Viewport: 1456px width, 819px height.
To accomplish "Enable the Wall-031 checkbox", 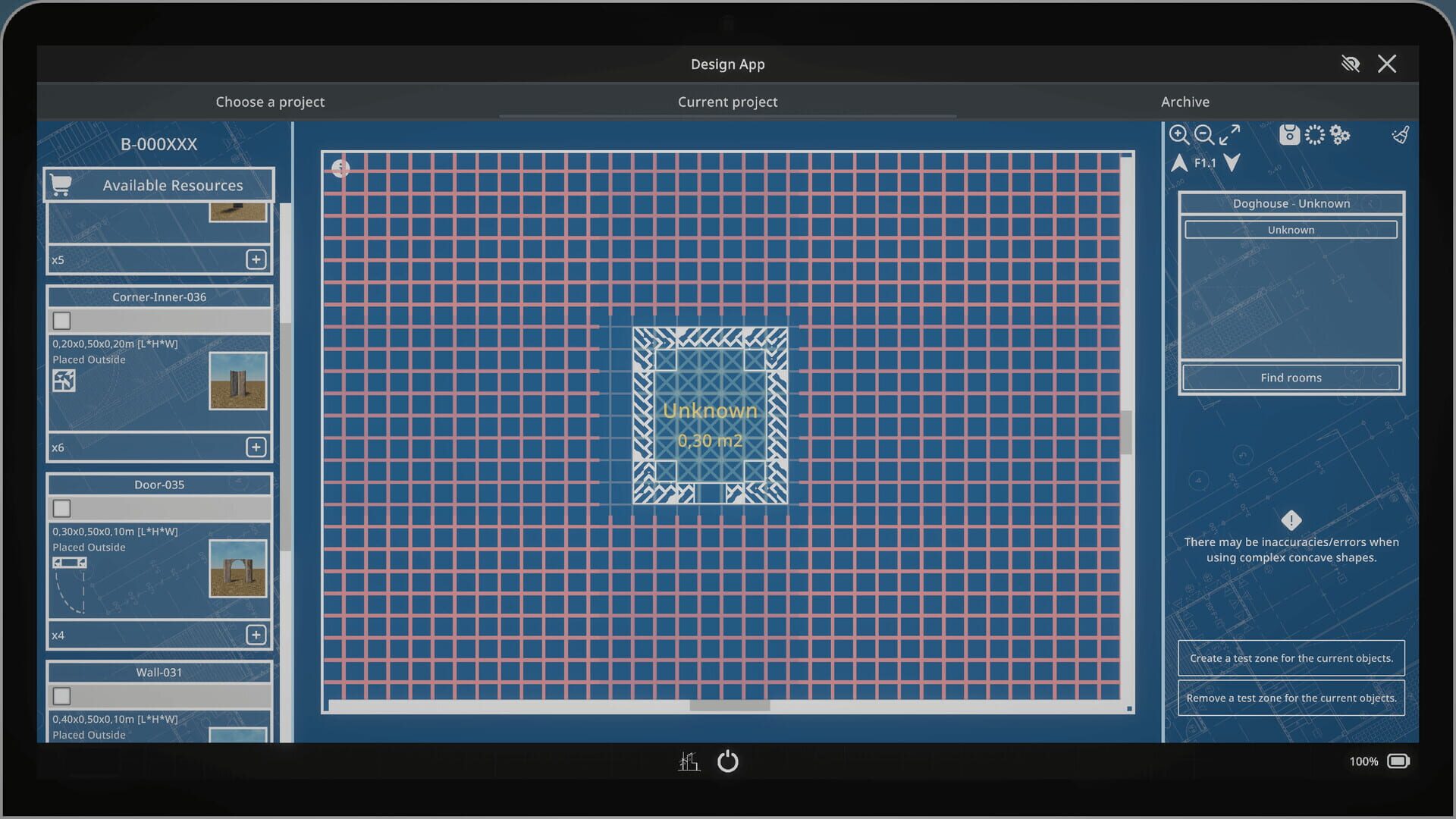I will coord(61,695).
